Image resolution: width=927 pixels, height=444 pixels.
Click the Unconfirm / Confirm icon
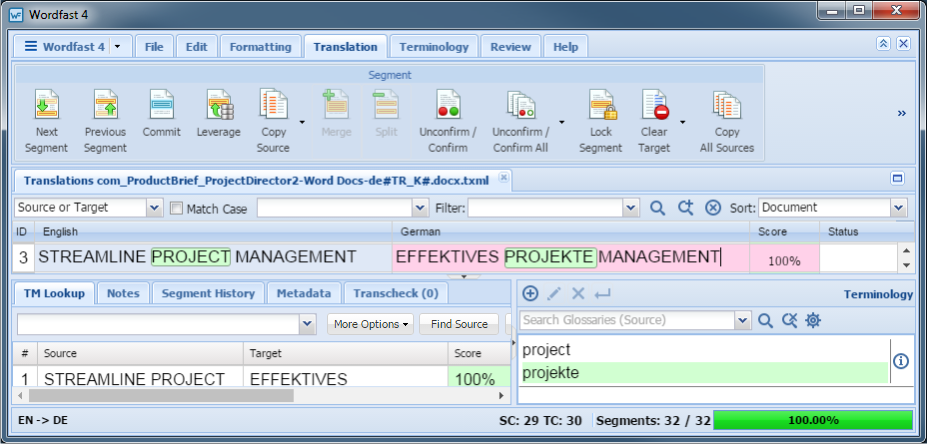448,105
